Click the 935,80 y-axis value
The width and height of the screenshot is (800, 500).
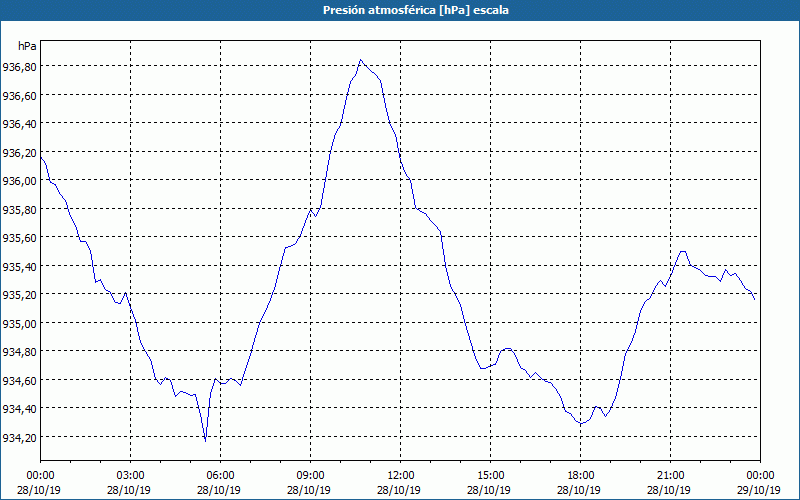coord(19,209)
